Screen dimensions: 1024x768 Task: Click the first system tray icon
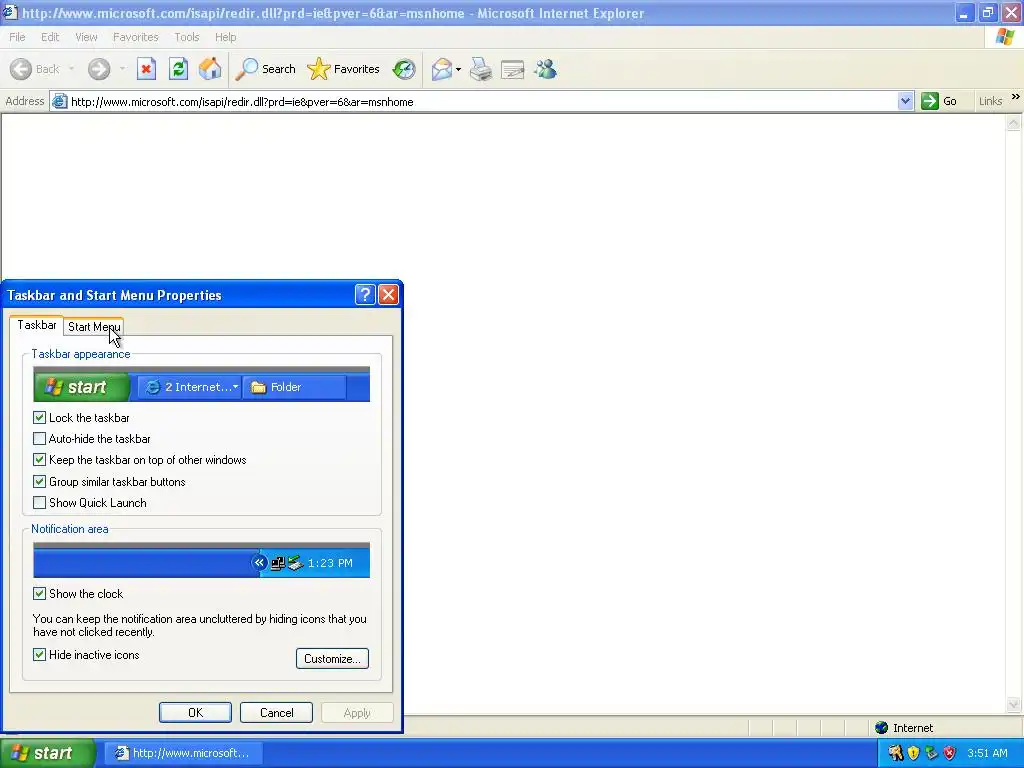point(895,753)
